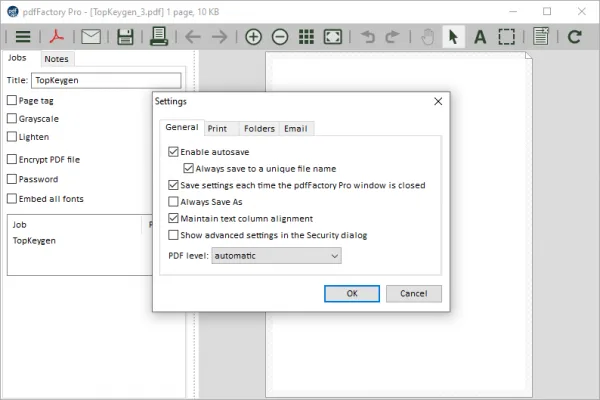This screenshot has width=600, height=400.
Task: Toggle Save settings each time window closed
Action: (173, 185)
